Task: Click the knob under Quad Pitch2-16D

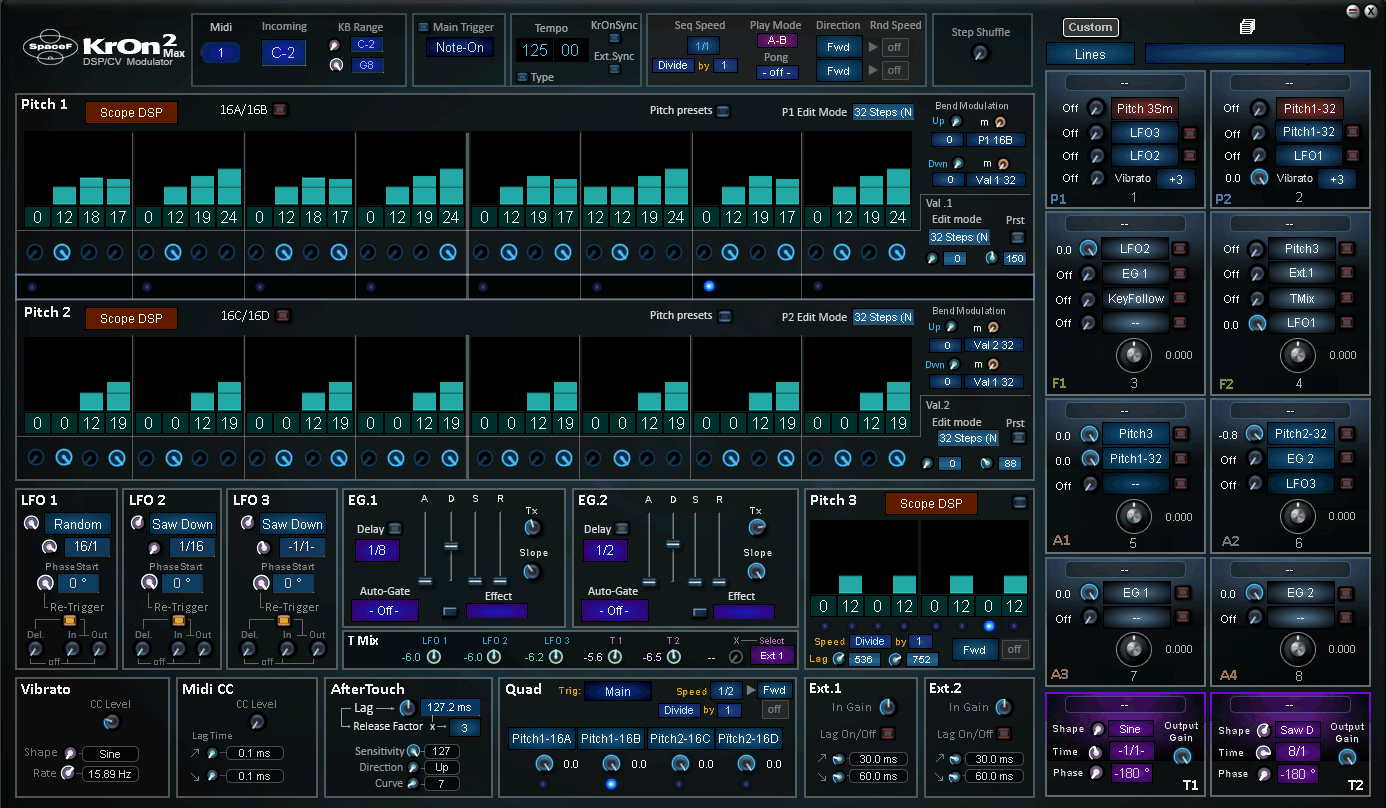Action: 747,764
